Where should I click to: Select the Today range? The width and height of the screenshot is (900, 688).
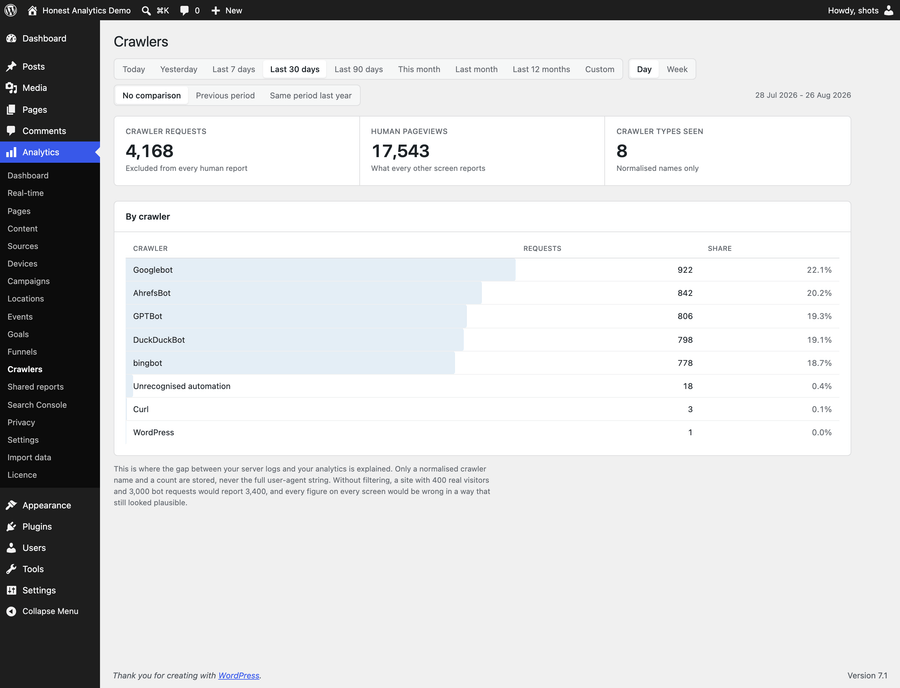pyautogui.click(x=134, y=69)
